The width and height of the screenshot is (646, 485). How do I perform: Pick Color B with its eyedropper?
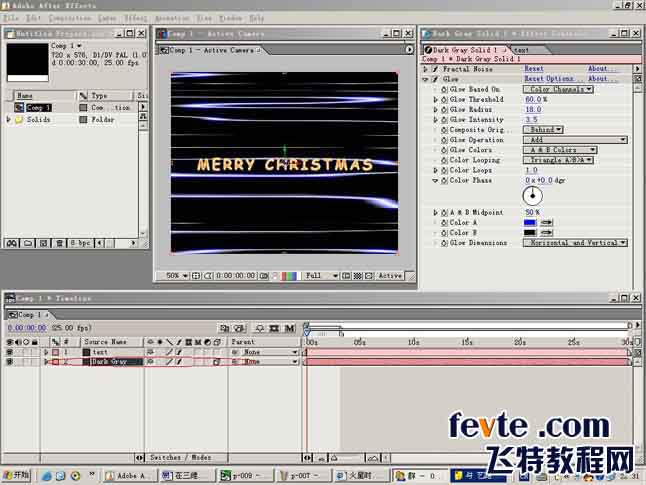[x=546, y=233]
